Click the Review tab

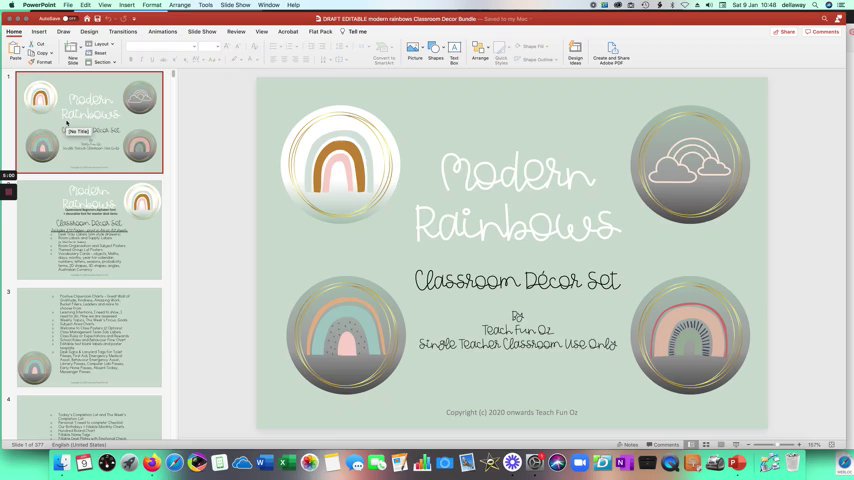(x=236, y=32)
